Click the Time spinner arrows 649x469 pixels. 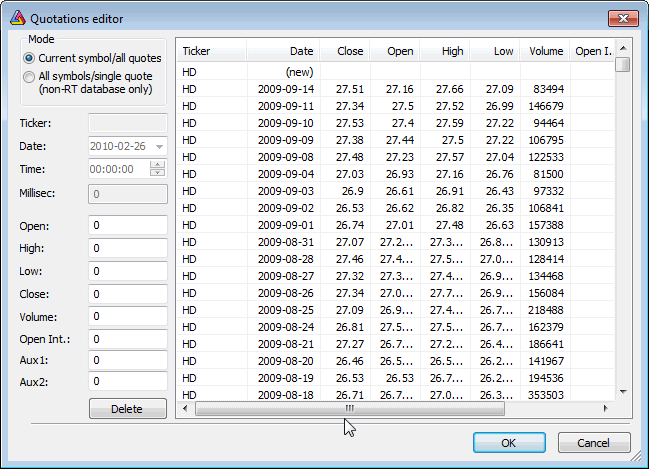tap(157, 169)
